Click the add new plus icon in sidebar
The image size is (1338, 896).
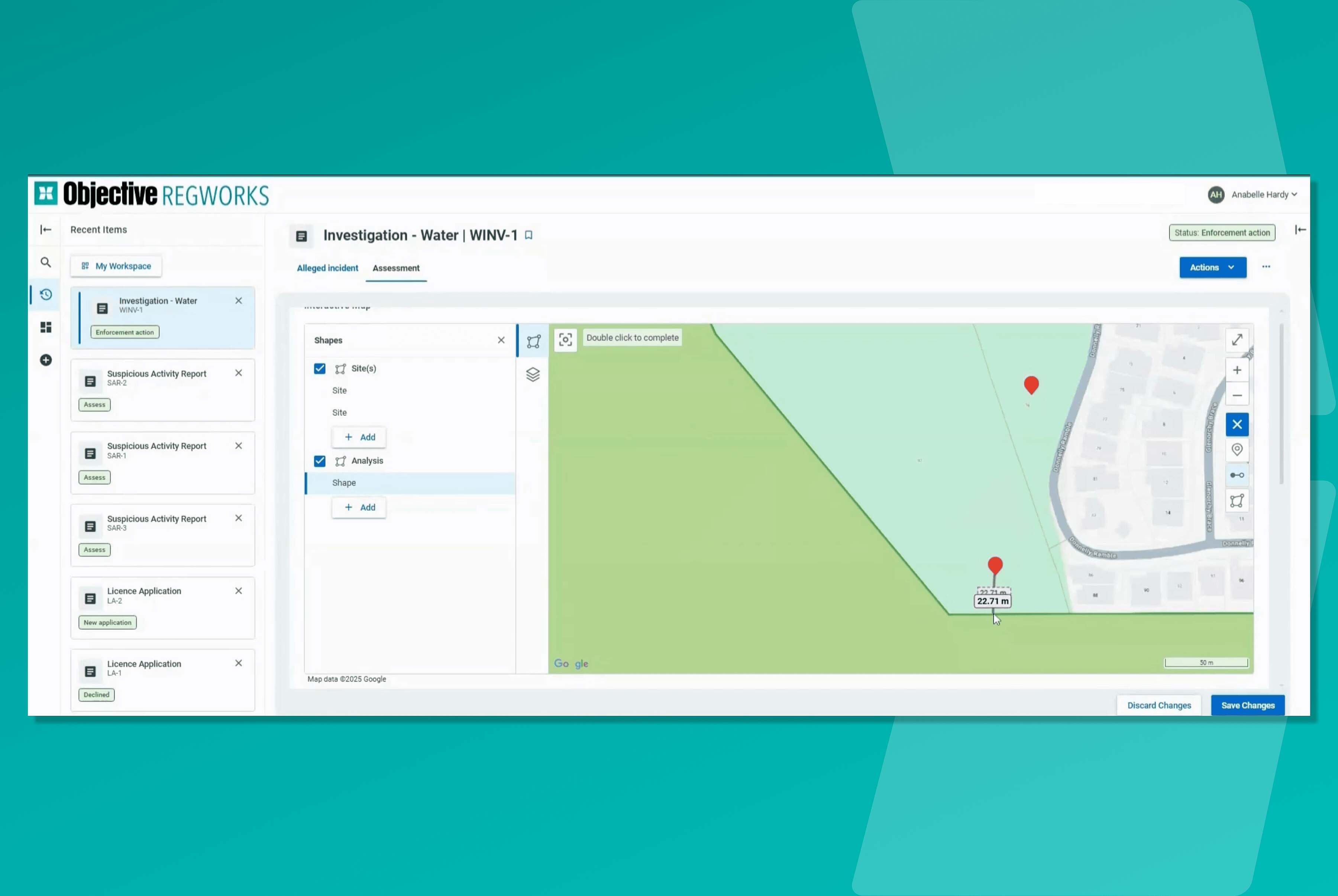[x=46, y=360]
